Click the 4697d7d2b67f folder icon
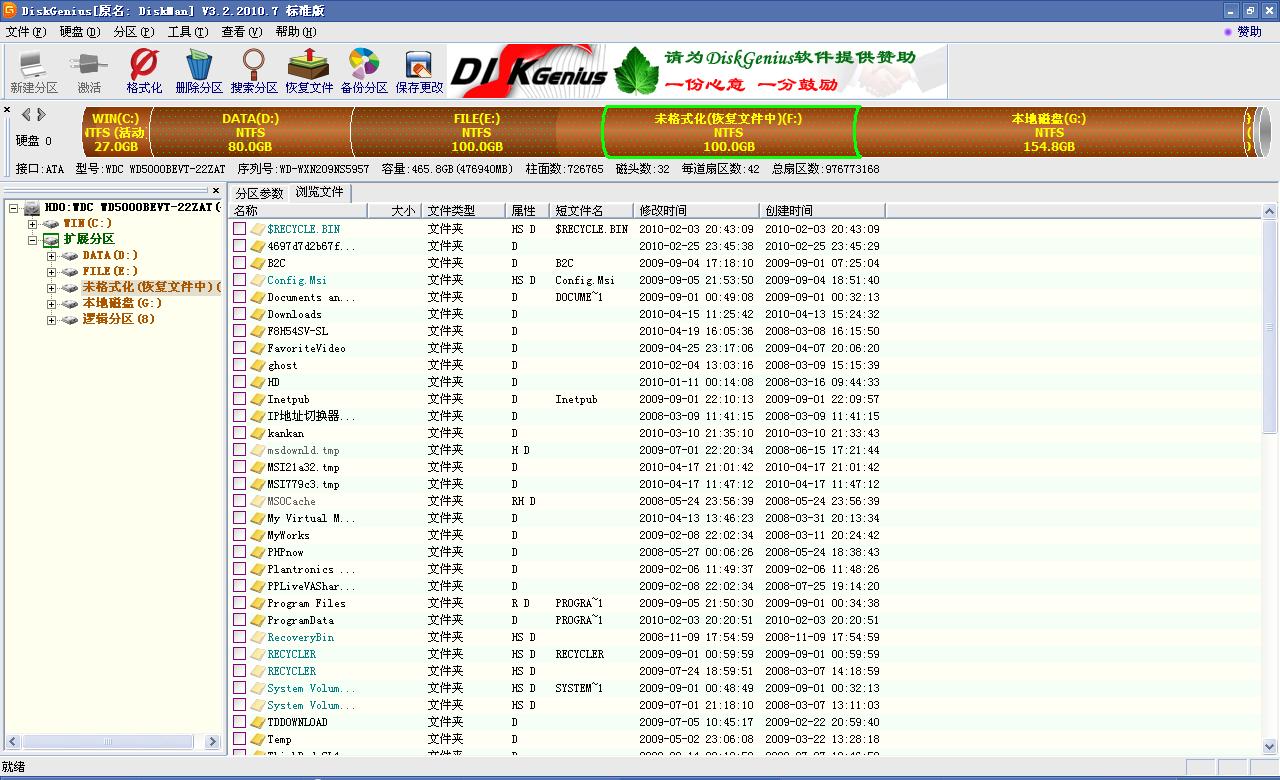 [258, 246]
